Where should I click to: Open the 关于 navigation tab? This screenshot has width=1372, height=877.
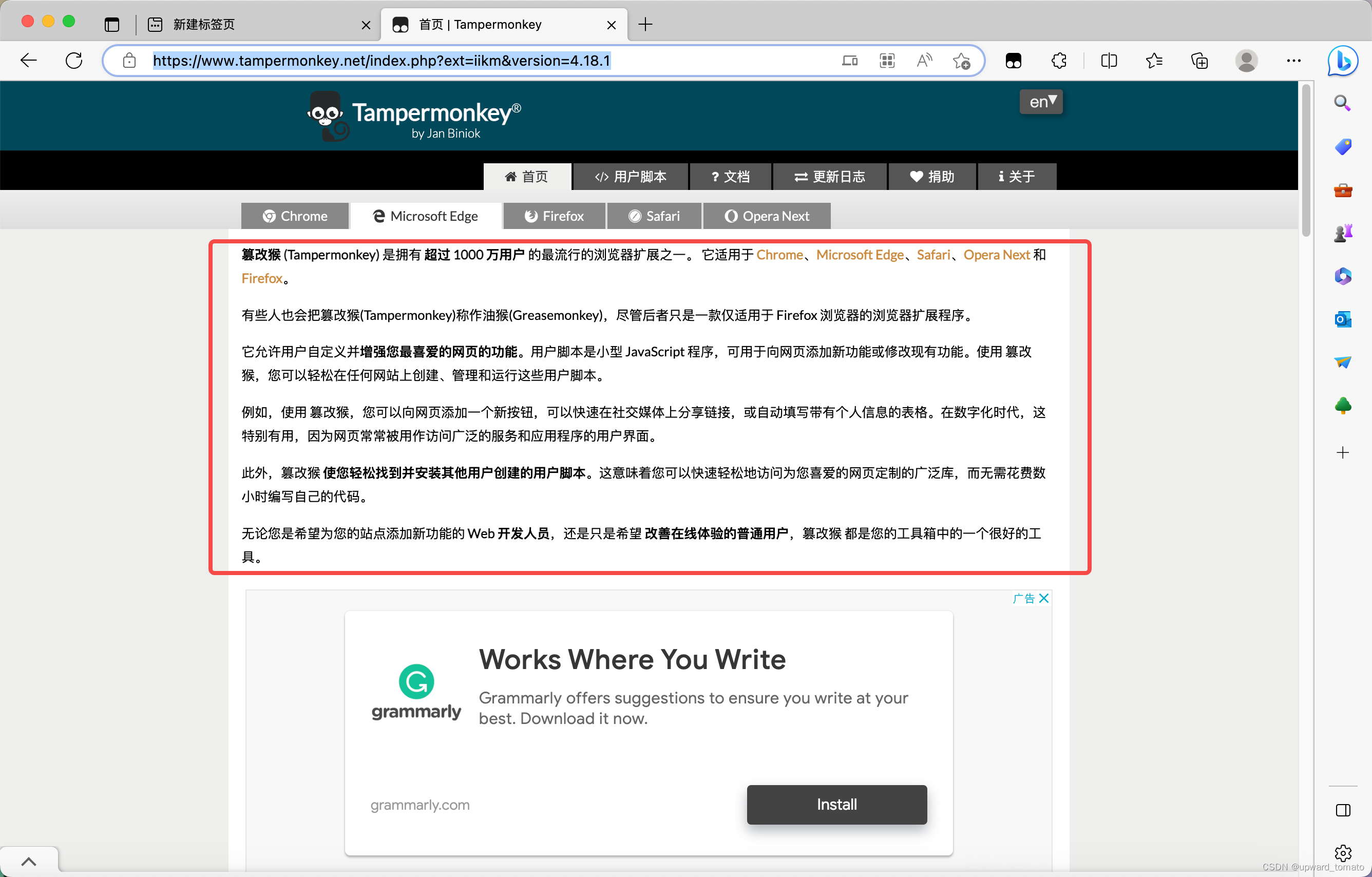(x=1017, y=176)
